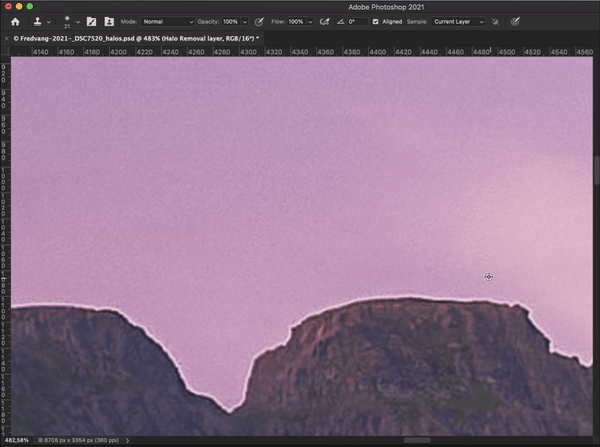Toggle pressure for opacity icon

259,22
